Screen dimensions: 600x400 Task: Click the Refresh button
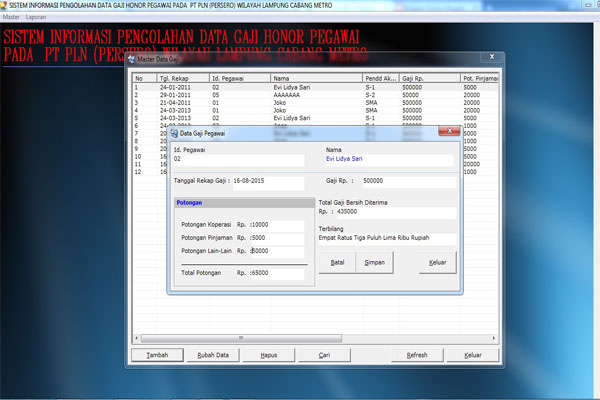click(x=417, y=355)
